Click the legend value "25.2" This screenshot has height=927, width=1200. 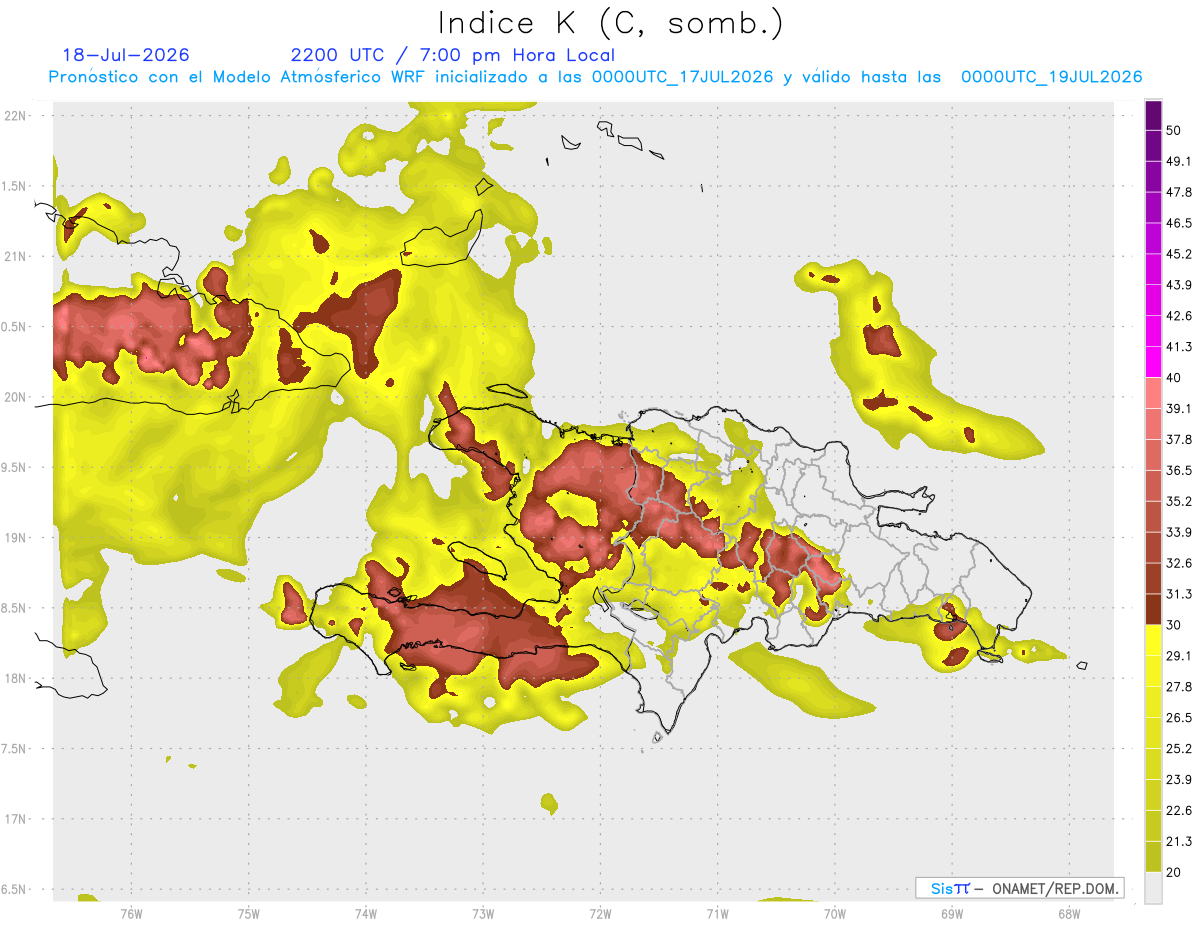[1179, 749]
